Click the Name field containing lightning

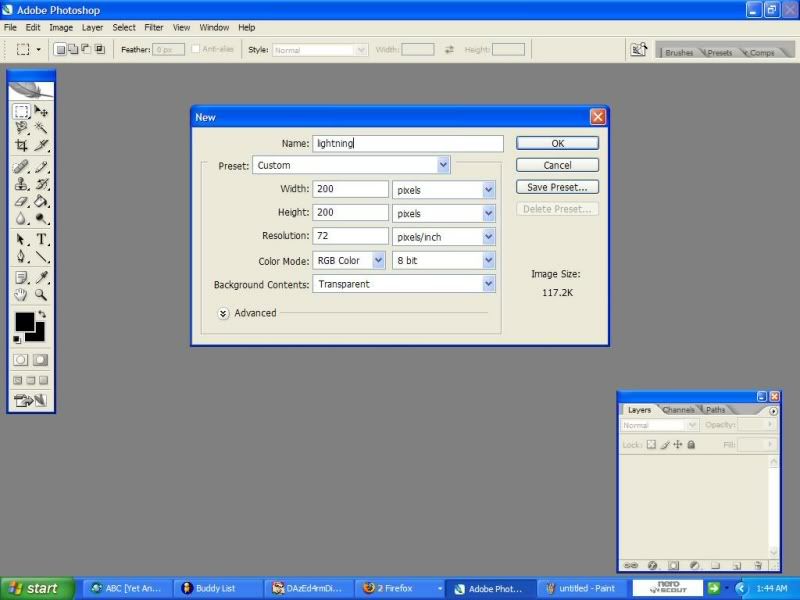408,143
